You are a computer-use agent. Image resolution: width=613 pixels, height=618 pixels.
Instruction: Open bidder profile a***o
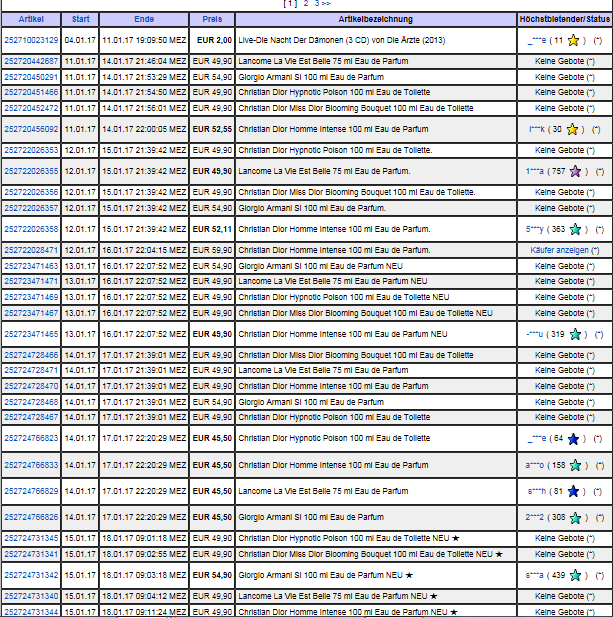[535, 465]
